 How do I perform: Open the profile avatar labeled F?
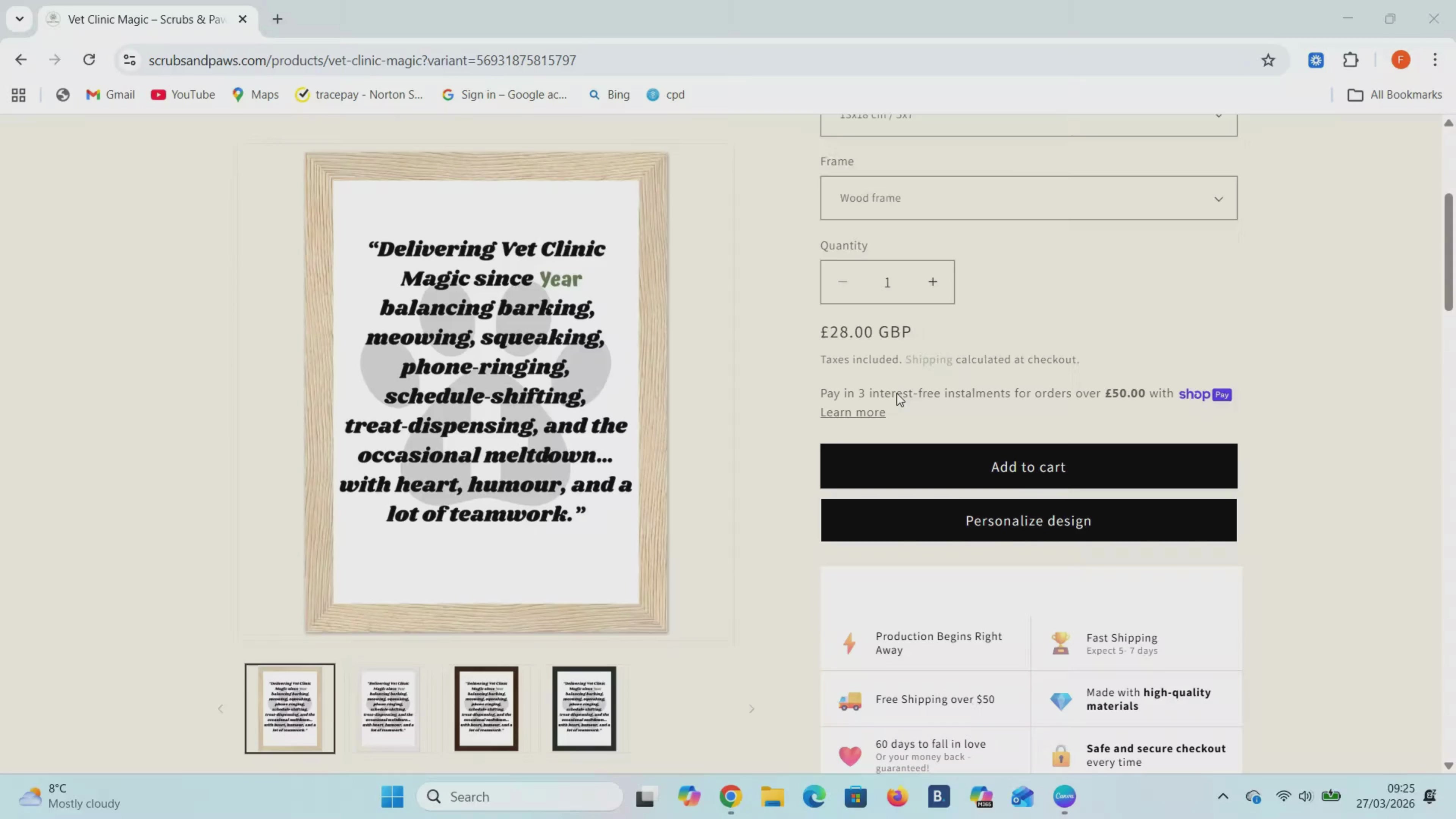1400,60
